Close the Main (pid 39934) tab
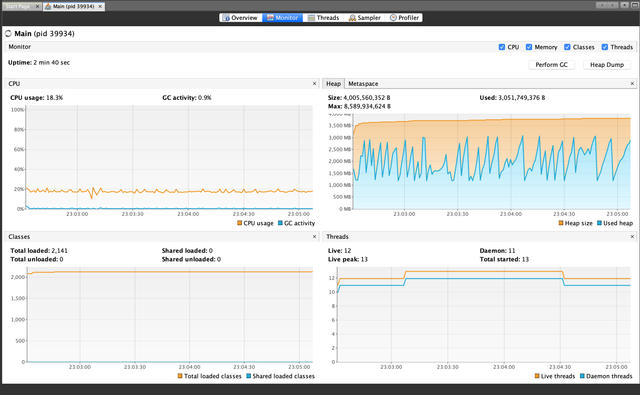Viewport: 640px width, 395px height. (x=100, y=6)
